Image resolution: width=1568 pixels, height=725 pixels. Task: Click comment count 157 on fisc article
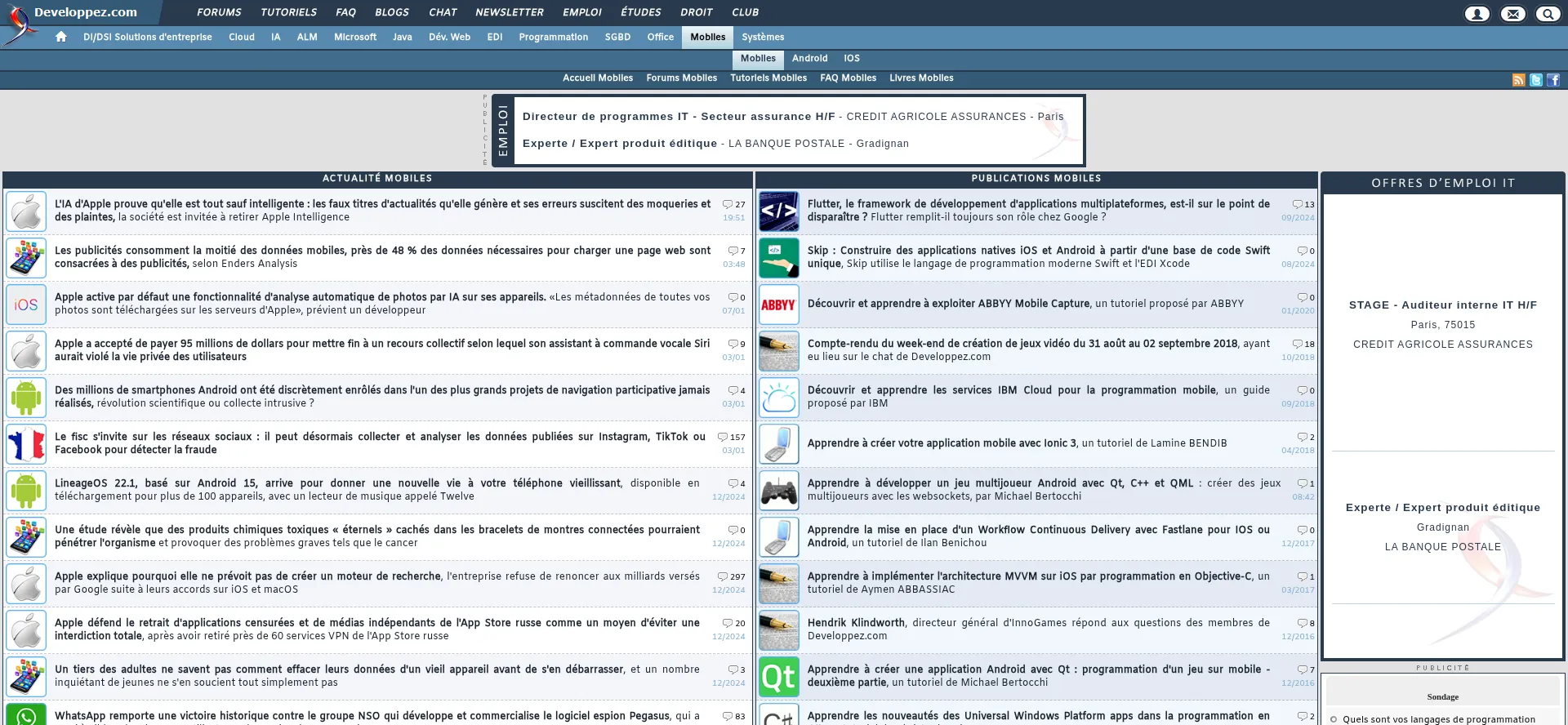click(x=732, y=437)
